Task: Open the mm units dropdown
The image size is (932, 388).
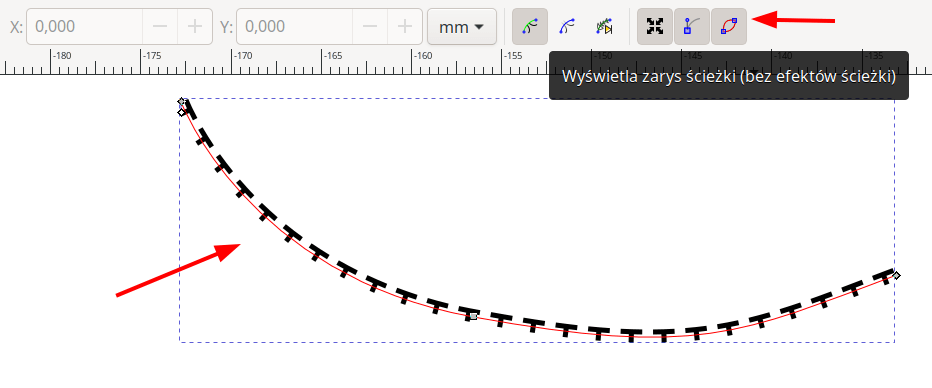Action: point(462,27)
